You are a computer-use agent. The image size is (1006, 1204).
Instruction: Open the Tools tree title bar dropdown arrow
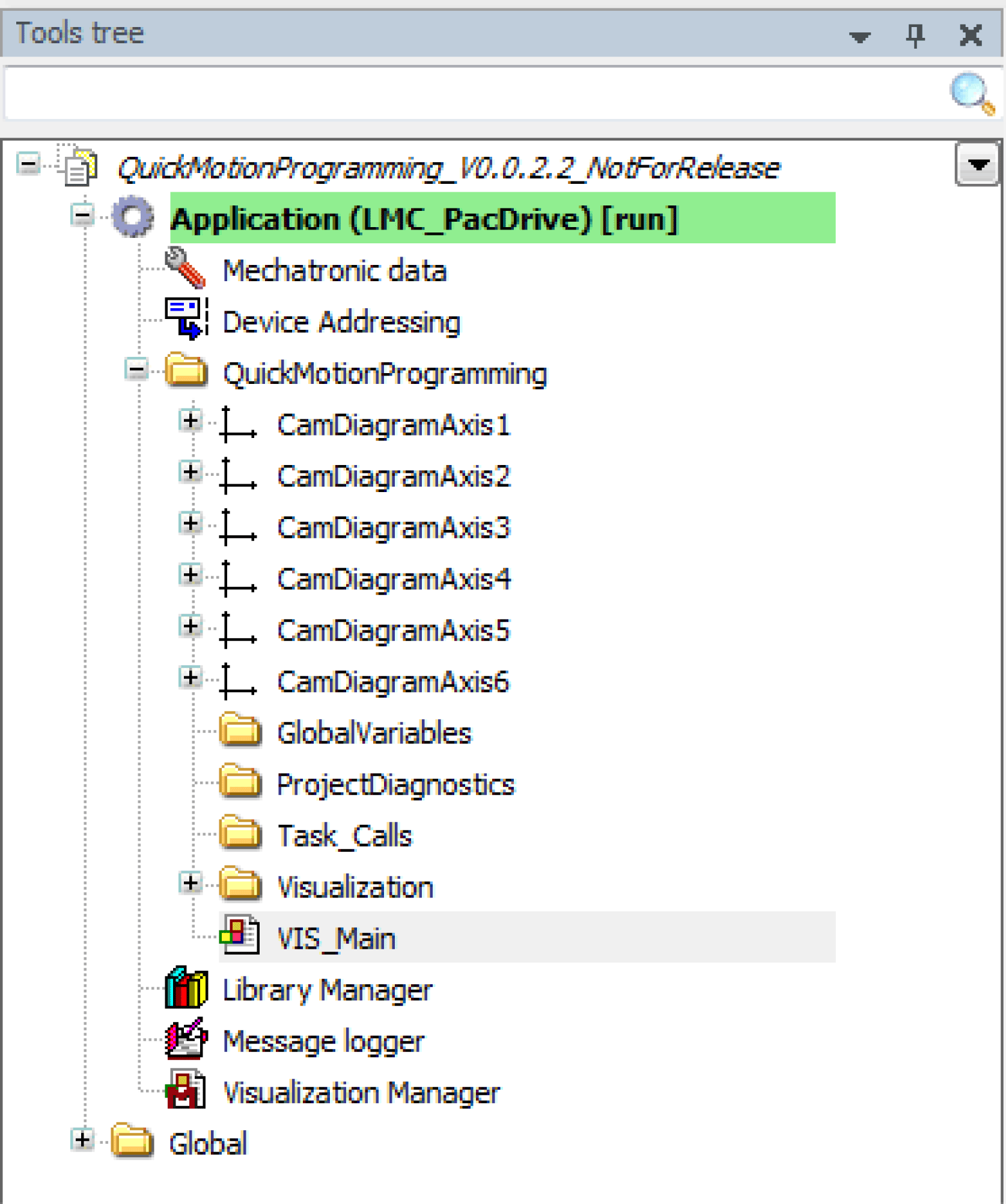[860, 37]
